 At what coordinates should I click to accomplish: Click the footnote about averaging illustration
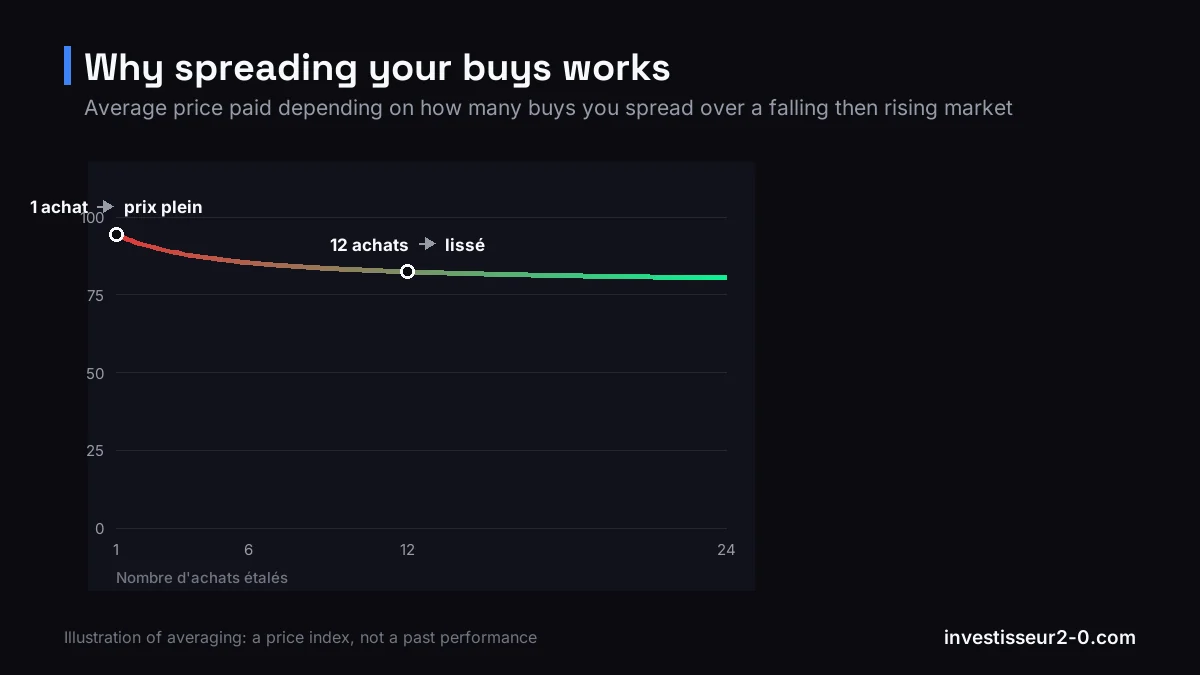tap(300, 637)
